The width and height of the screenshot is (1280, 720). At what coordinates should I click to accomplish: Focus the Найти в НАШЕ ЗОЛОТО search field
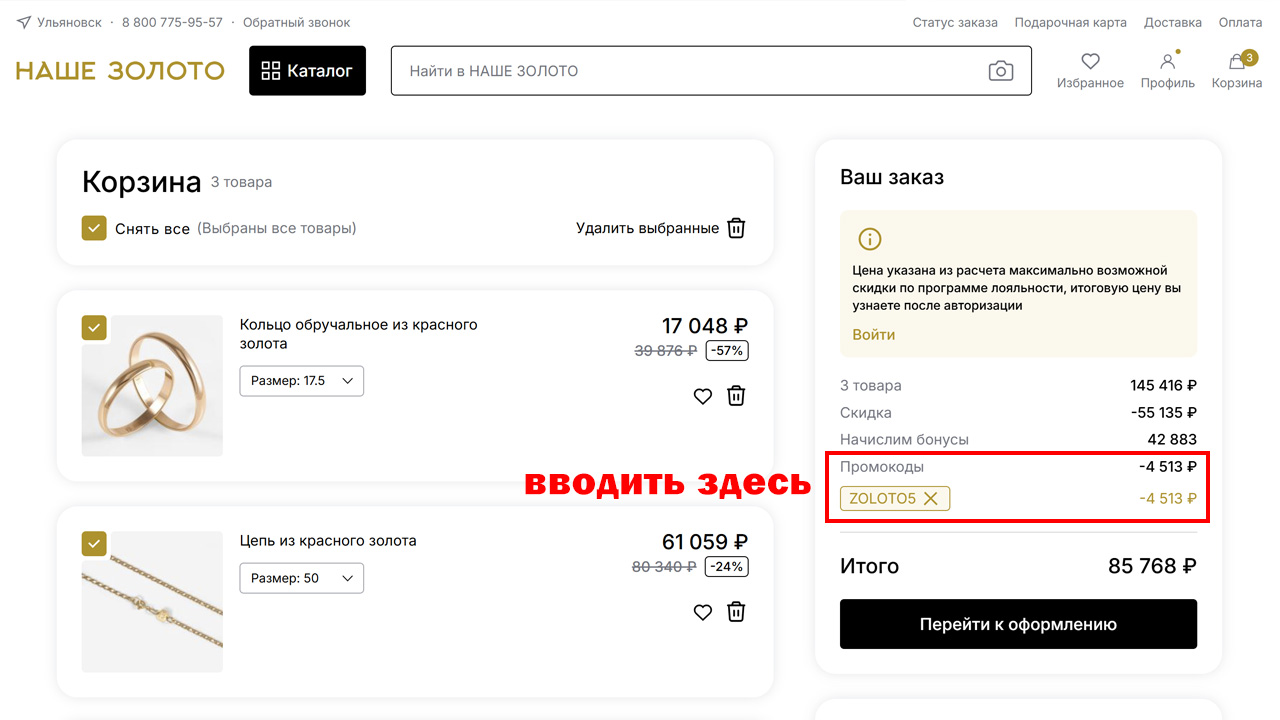tap(711, 71)
